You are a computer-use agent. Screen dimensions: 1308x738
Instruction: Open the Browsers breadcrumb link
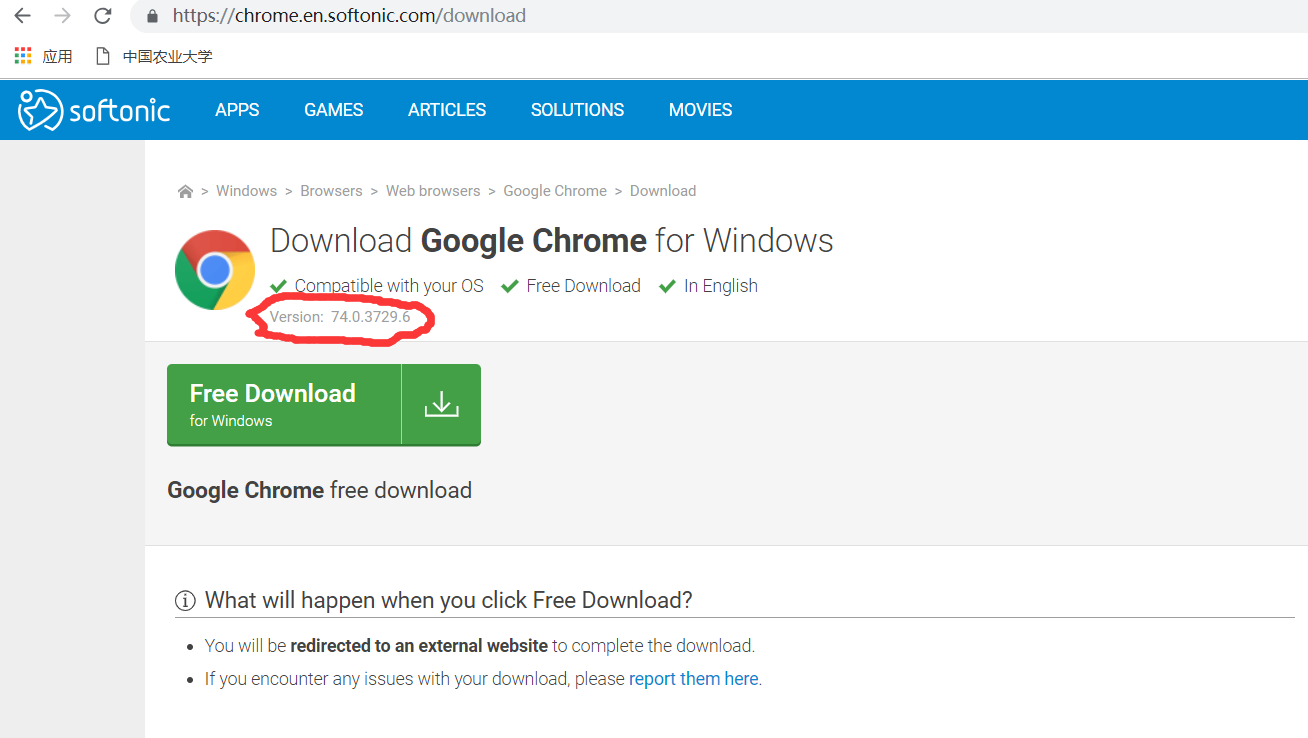[x=331, y=191]
